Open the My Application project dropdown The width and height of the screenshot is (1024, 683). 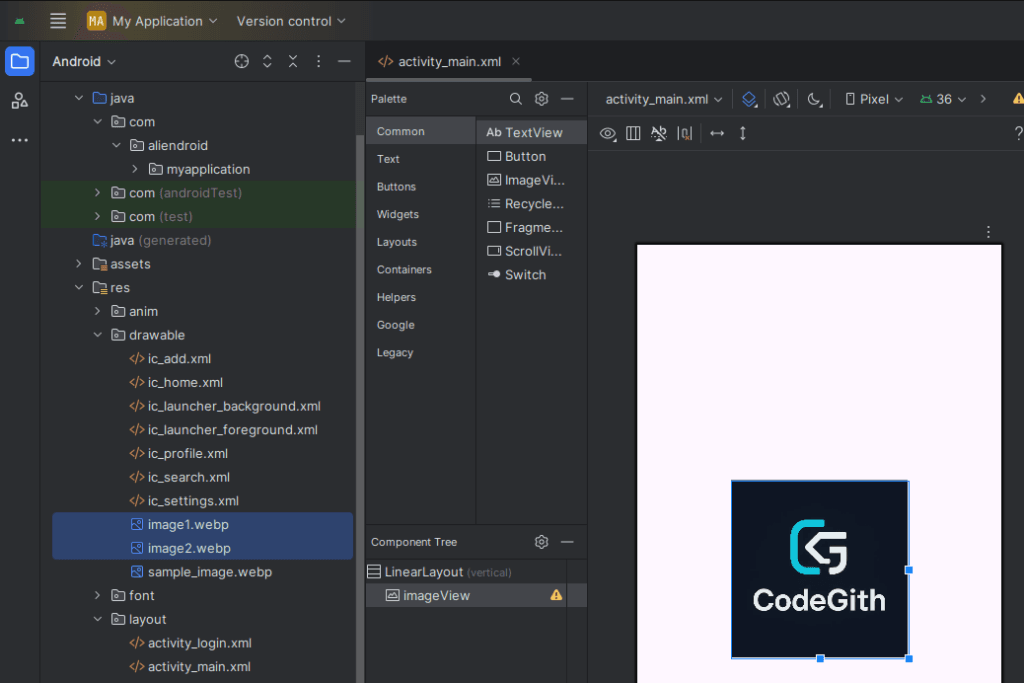152,21
